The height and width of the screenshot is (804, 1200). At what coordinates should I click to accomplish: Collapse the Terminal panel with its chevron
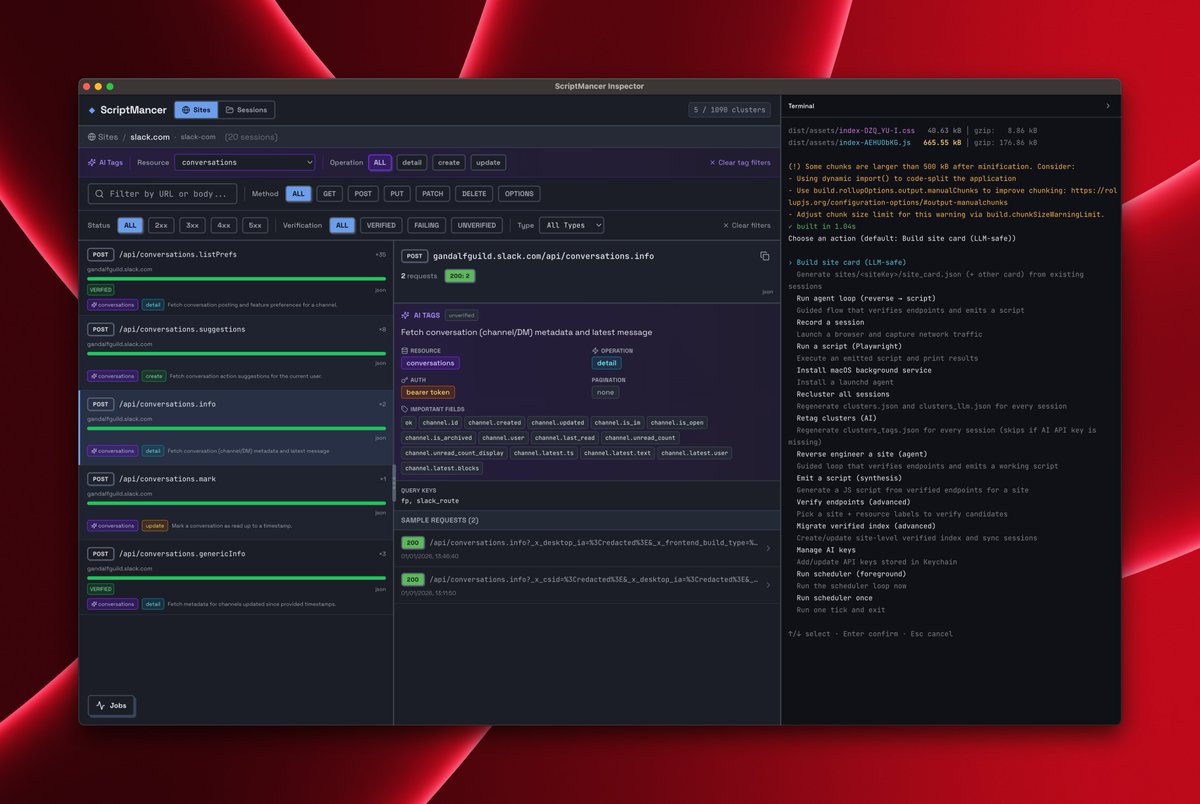(x=1107, y=105)
